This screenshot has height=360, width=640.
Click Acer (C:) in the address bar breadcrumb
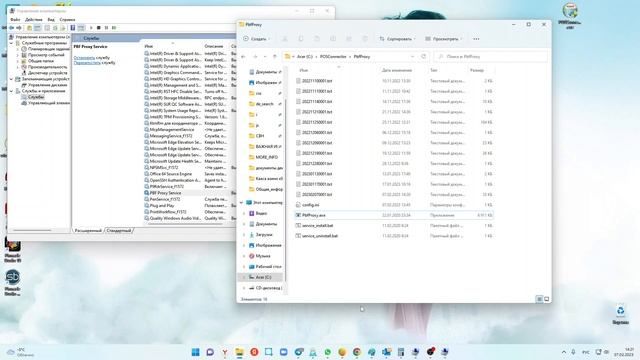click(x=304, y=57)
